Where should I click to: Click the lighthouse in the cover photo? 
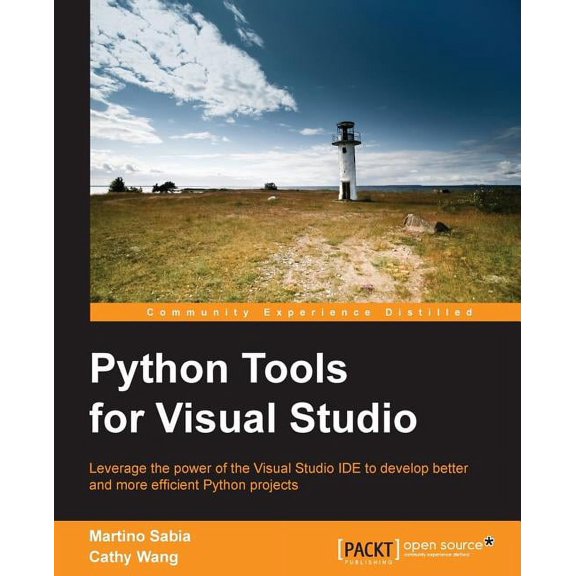tap(346, 161)
